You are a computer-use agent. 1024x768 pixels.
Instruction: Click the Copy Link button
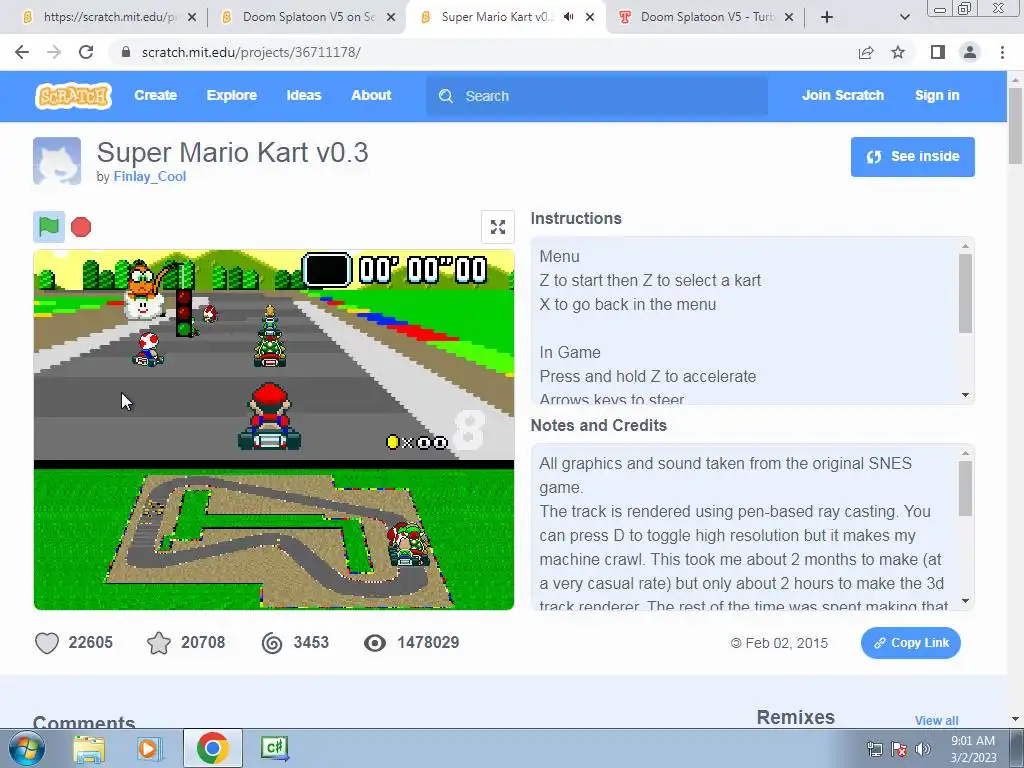tap(910, 643)
